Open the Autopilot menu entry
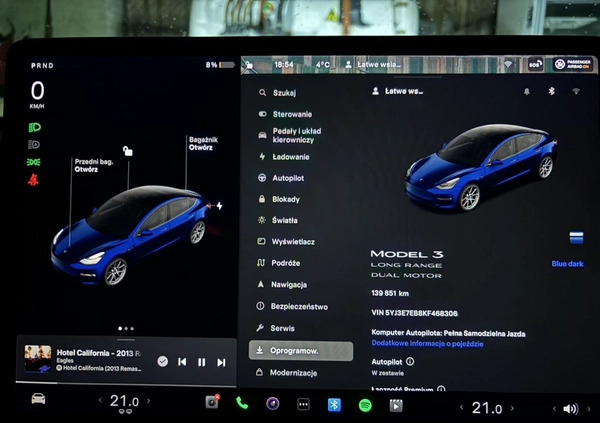Image resolution: width=600 pixels, height=423 pixels. 281,178
